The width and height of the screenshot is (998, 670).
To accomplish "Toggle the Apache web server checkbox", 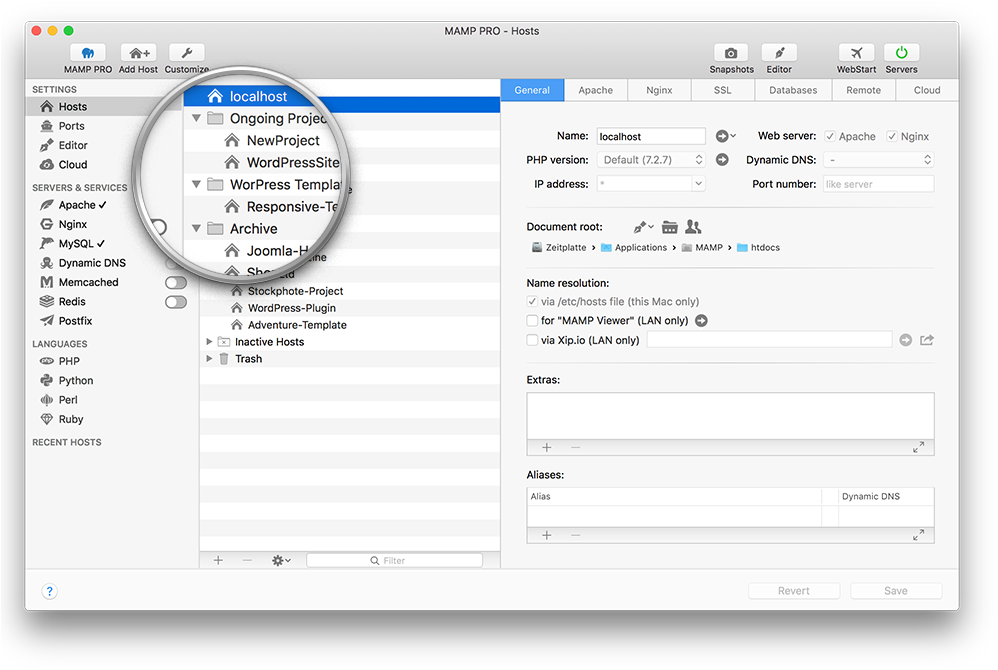I will (830, 136).
